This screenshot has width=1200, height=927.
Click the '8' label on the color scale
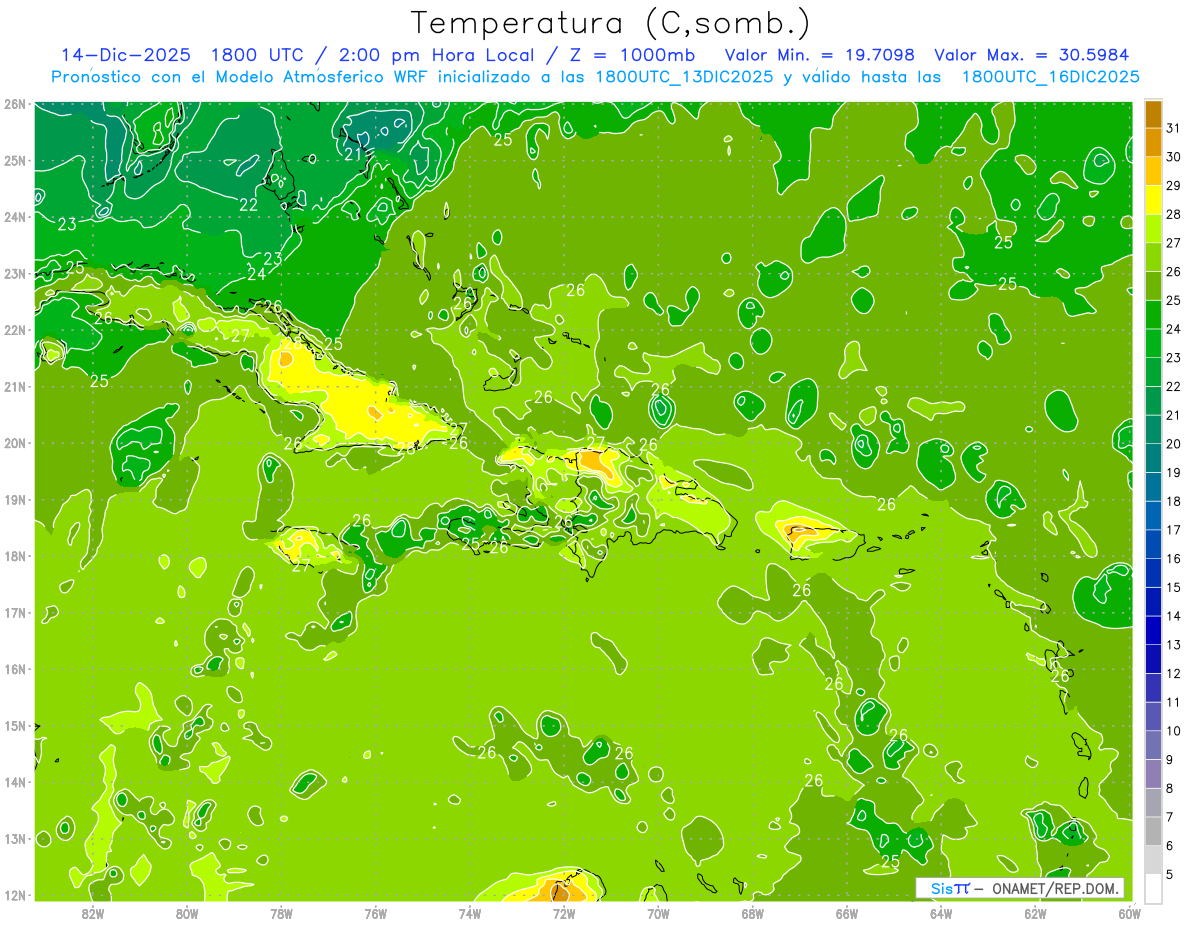pyautogui.click(x=1170, y=789)
